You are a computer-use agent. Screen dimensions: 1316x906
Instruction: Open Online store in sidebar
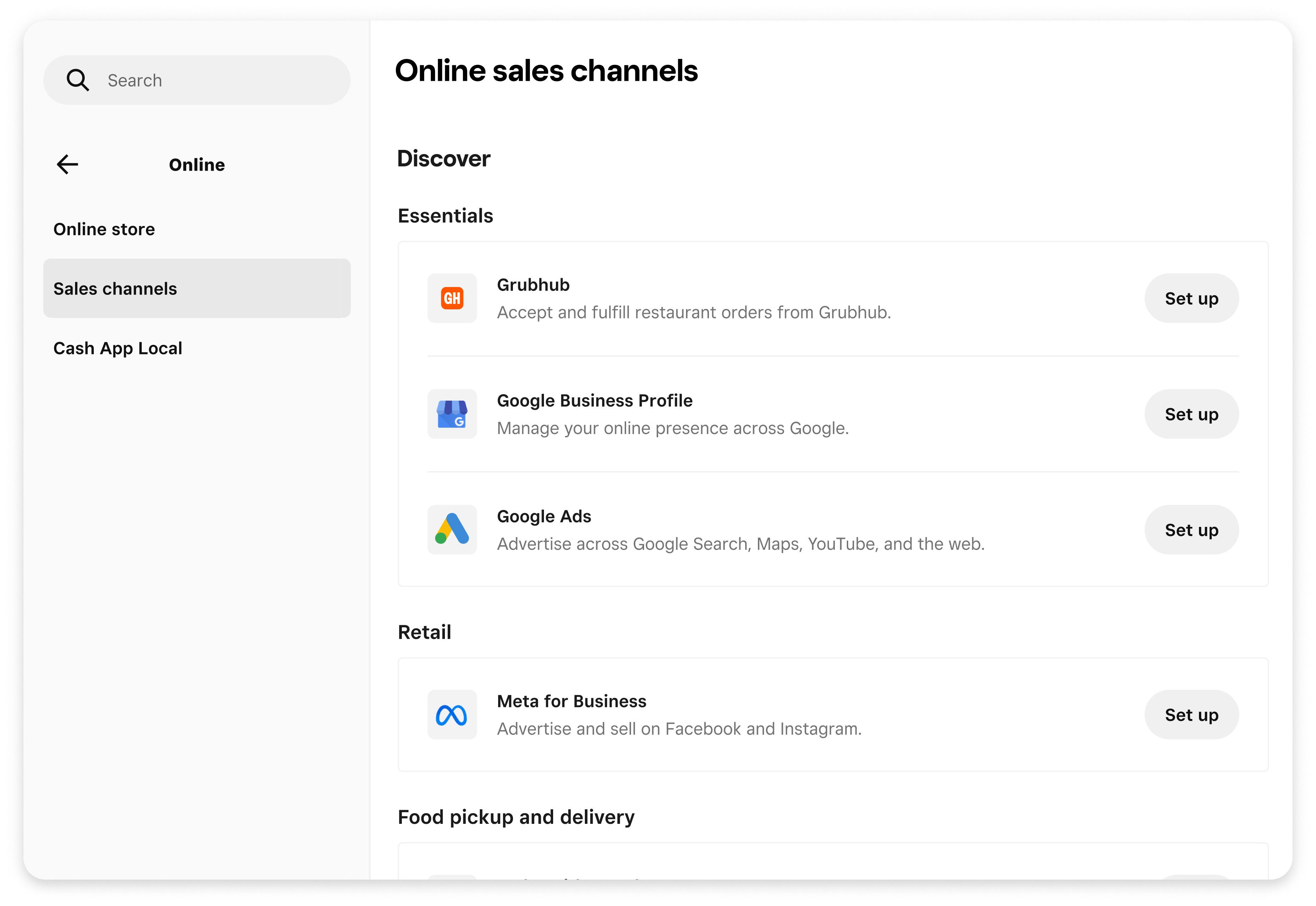pos(104,229)
